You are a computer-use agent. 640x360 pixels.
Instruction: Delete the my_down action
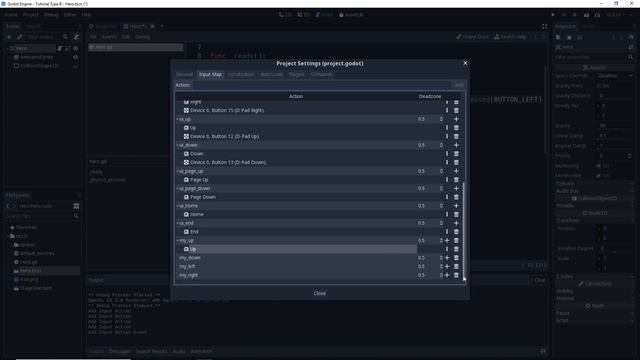pos(456,258)
